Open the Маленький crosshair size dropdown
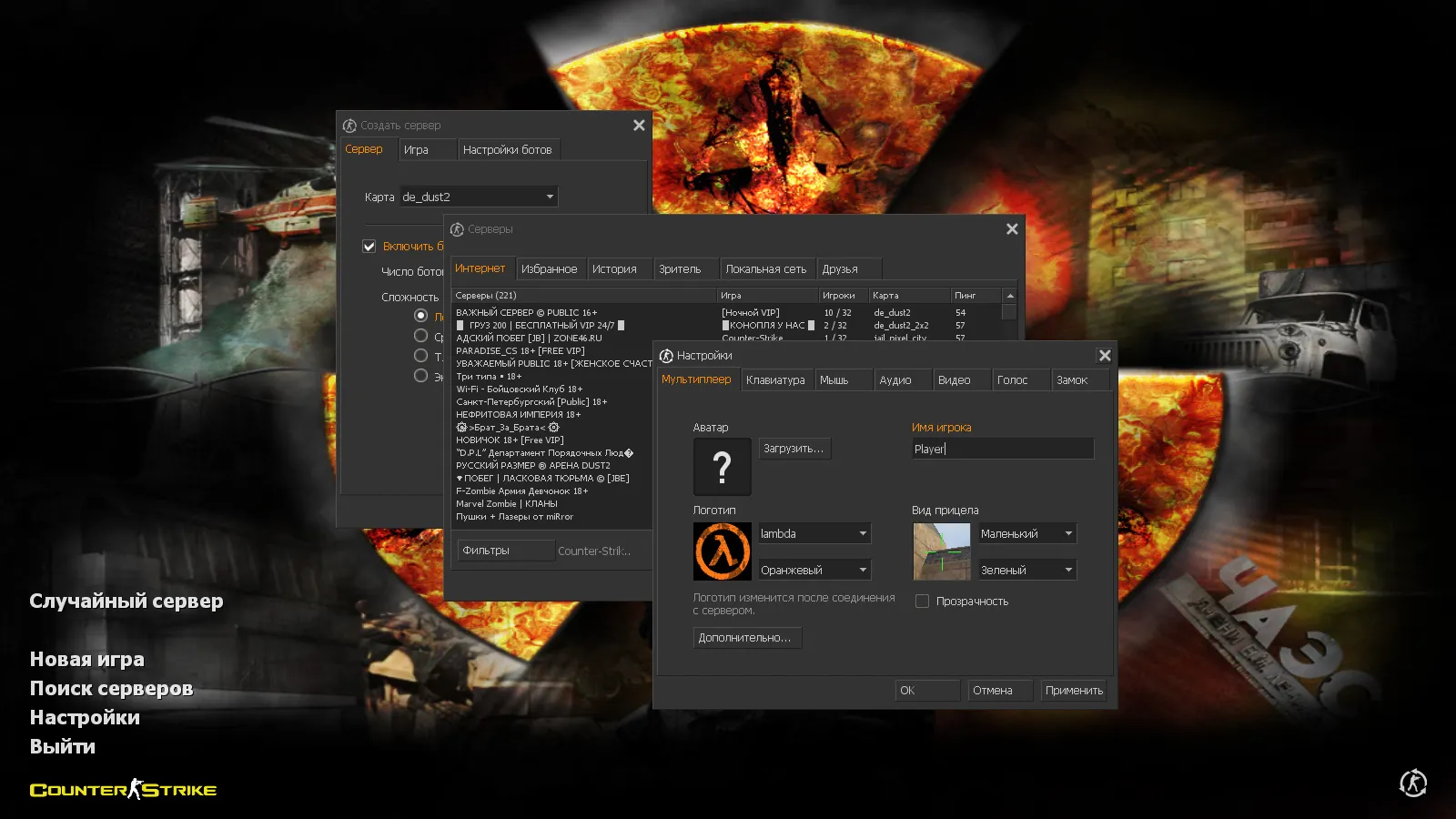The image size is (1456, 819). tap(1026, 534)
